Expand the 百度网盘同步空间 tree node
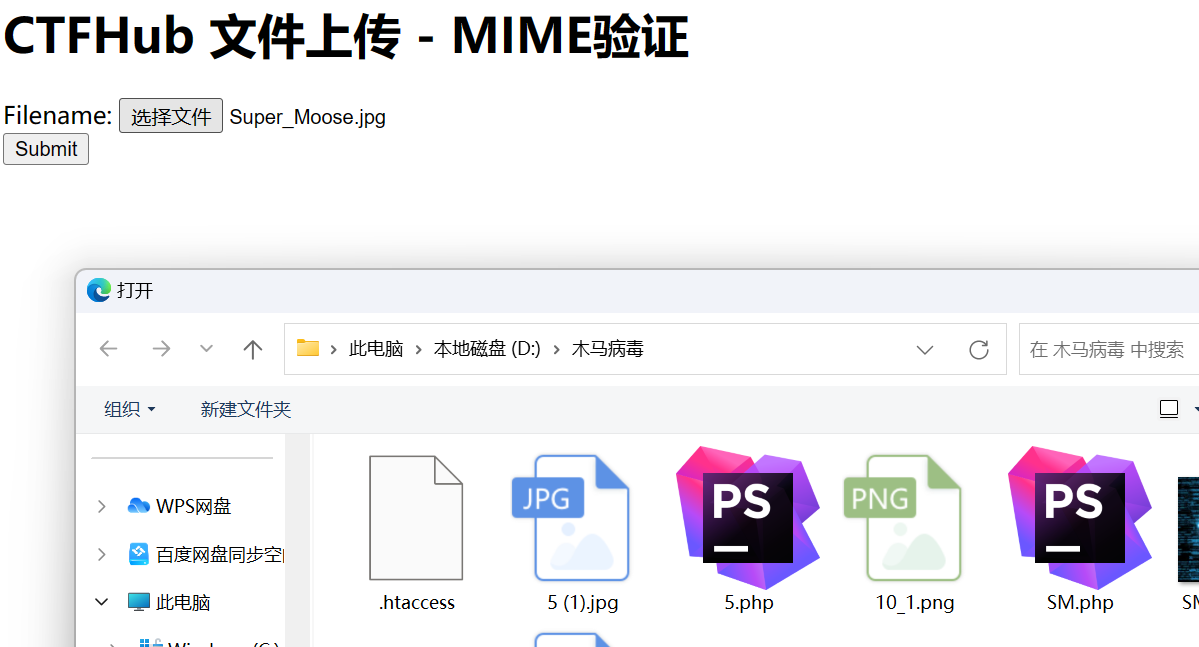 tap(101, 554)
